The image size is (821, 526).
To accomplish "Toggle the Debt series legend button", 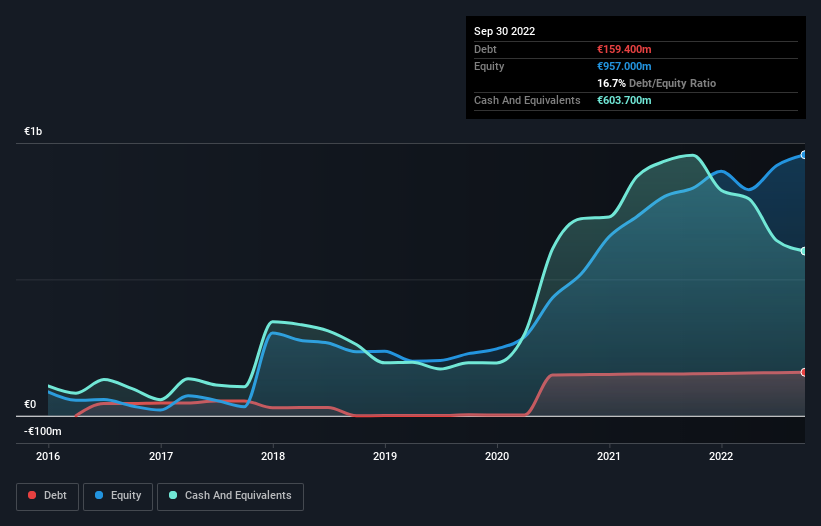I will tap(47, 496).
